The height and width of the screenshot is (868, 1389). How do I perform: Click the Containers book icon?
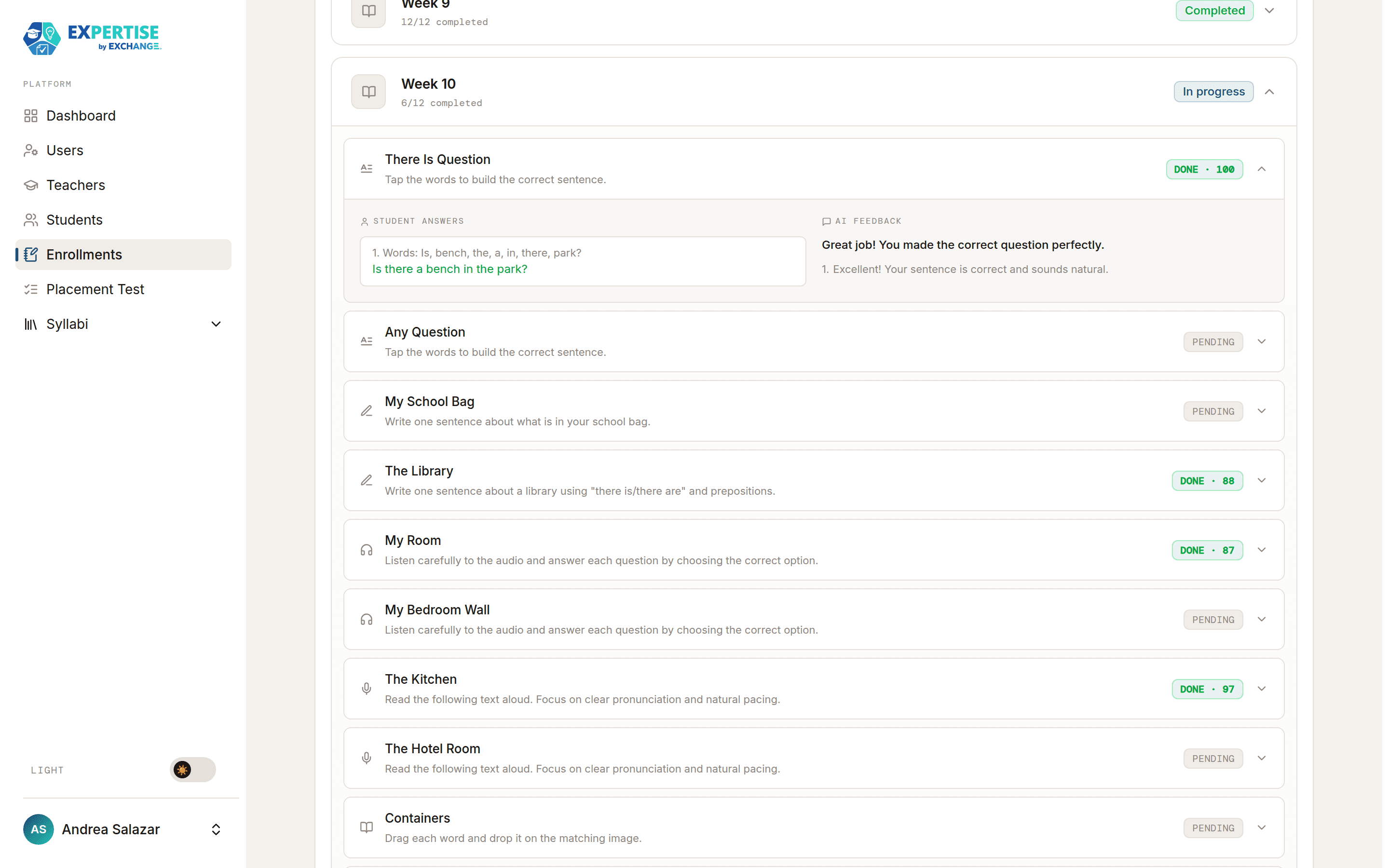pyautogui.click(x=366, y=827)
